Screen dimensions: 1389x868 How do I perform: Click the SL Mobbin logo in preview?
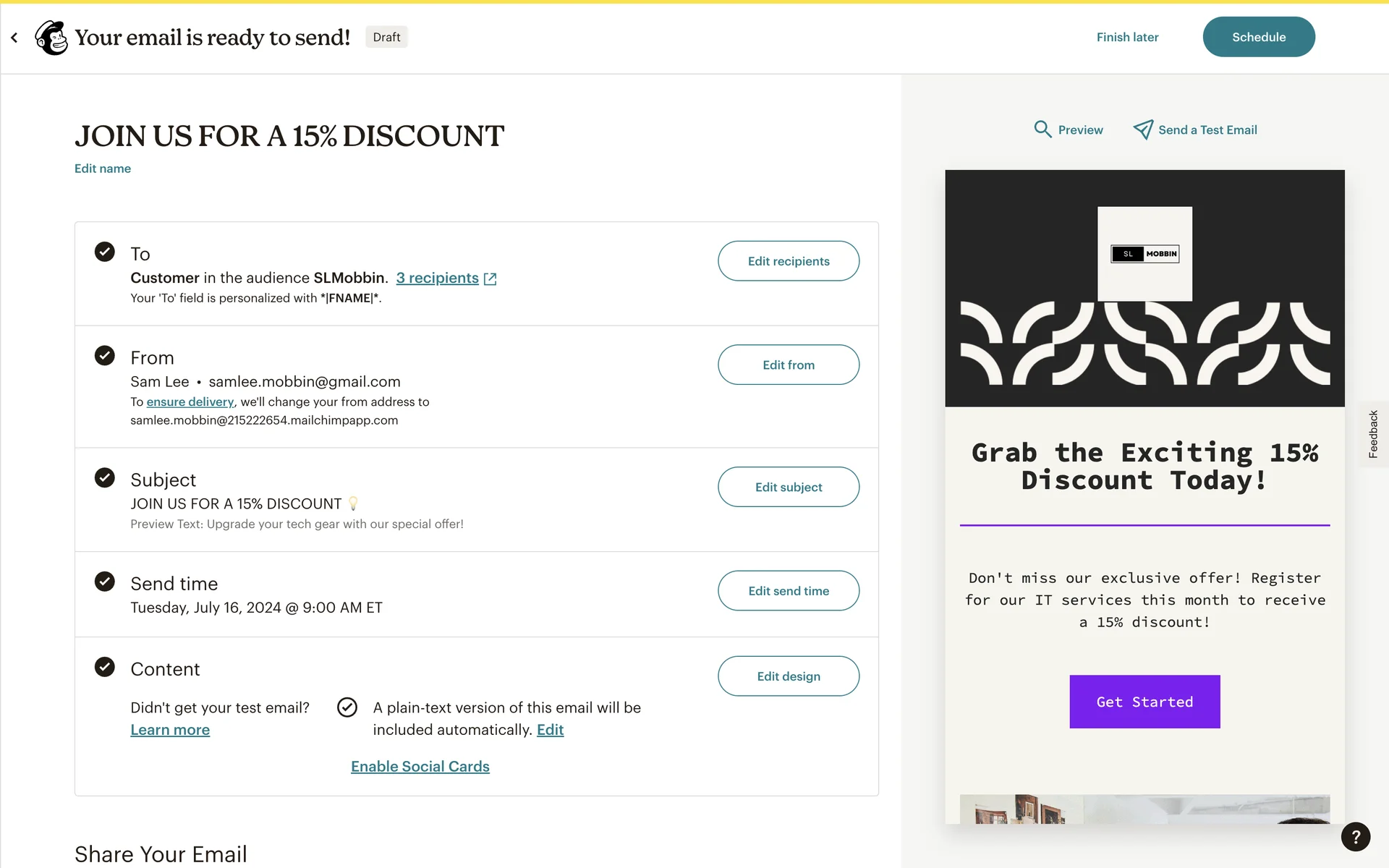(x=1144, y=254)
